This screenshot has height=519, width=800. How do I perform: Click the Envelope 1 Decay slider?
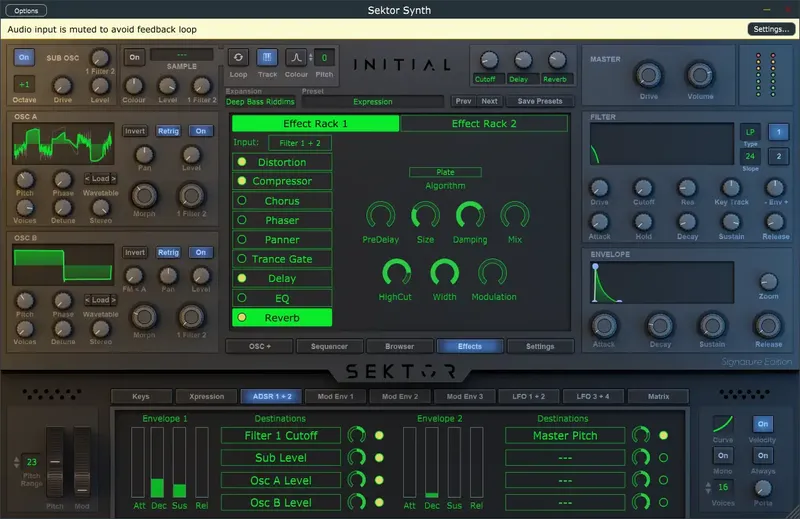click(157, 462)
